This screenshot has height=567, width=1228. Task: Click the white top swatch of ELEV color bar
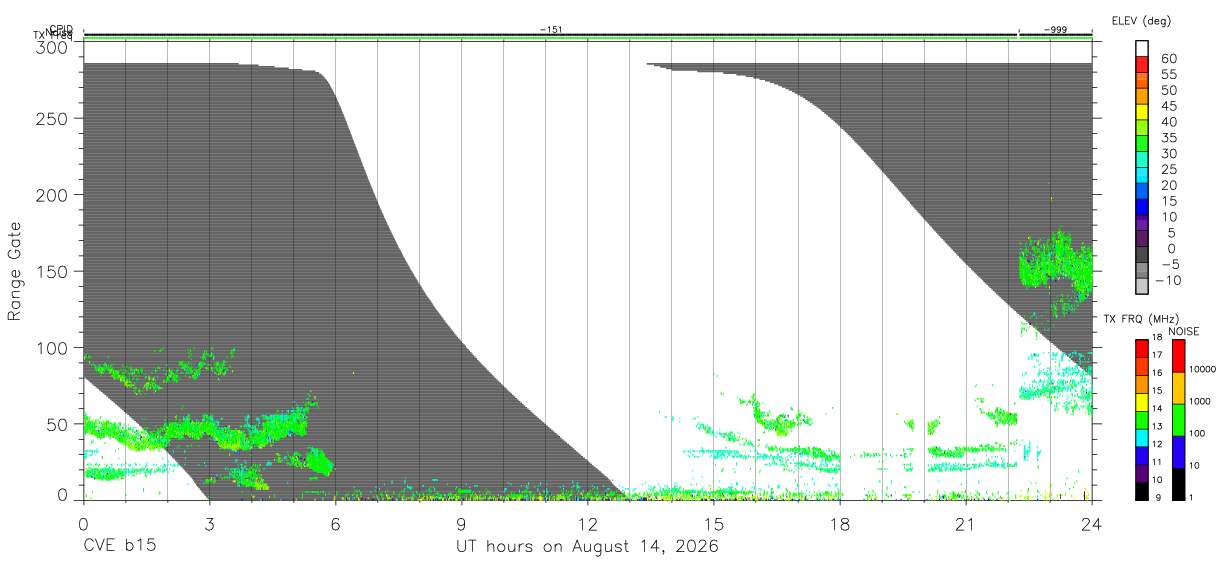[1142, 48]
